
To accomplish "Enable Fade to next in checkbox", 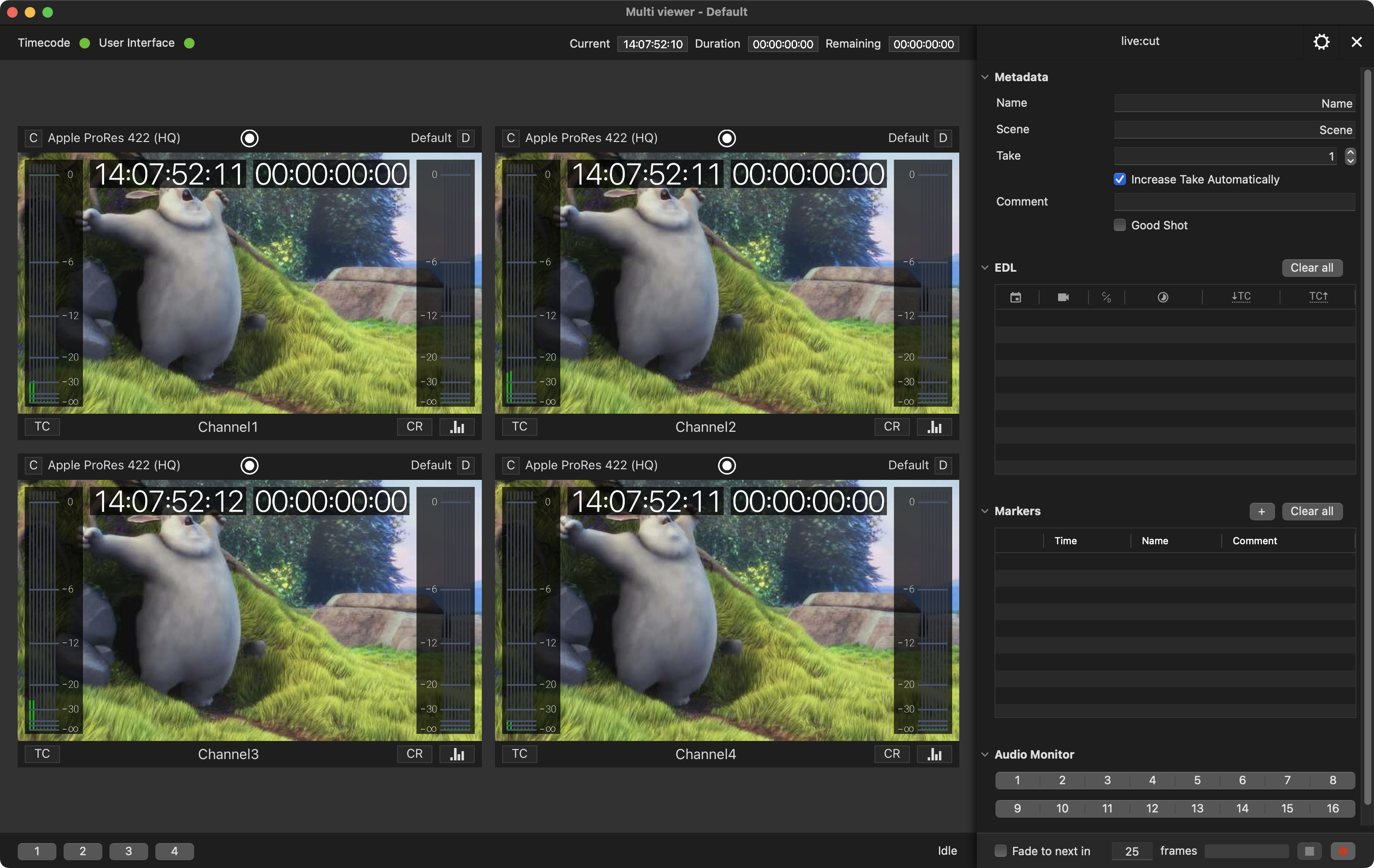I will (x=1000, y=851).
